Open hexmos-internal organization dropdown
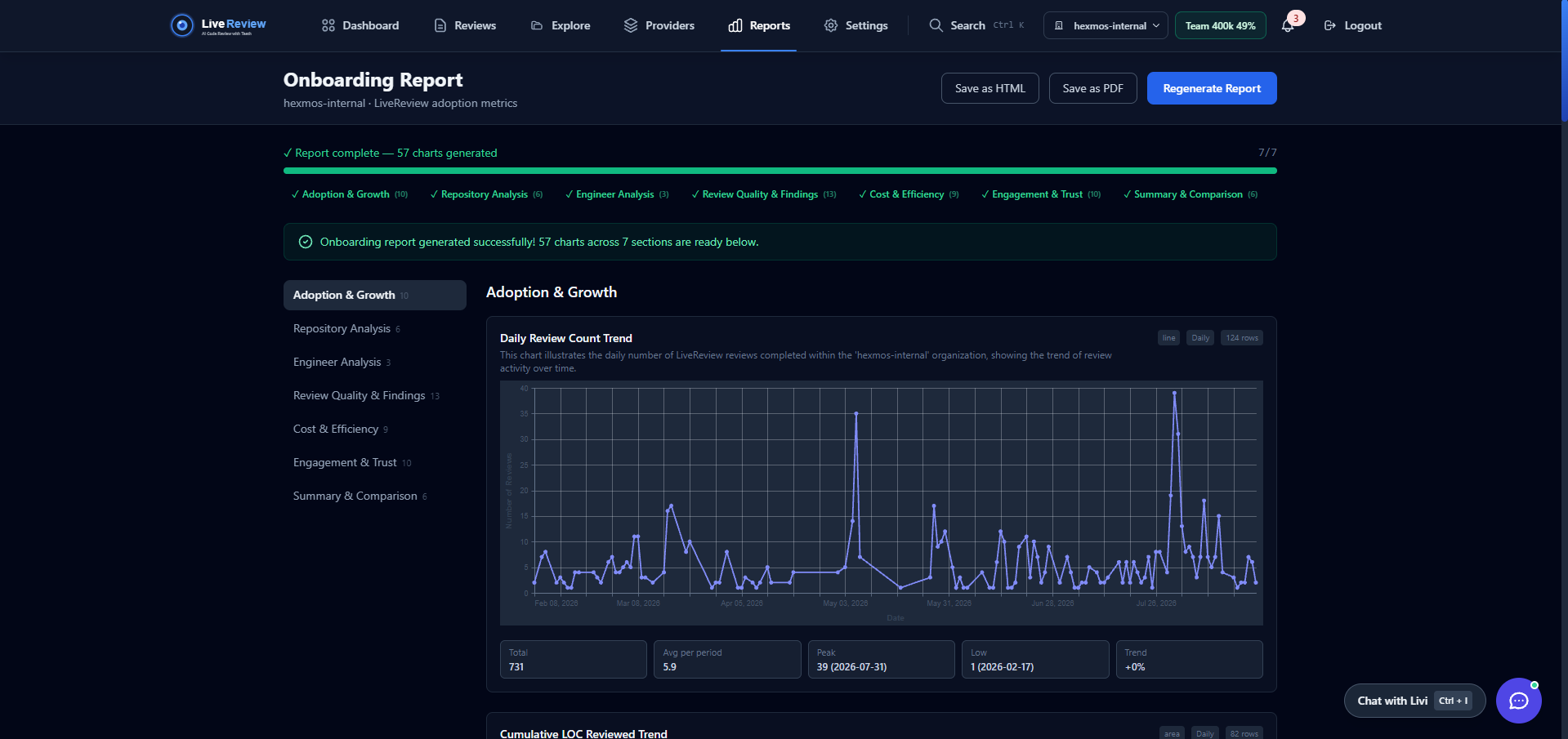The height and width of the screenshot is (739, 1568). click(x=1106, y=25)
